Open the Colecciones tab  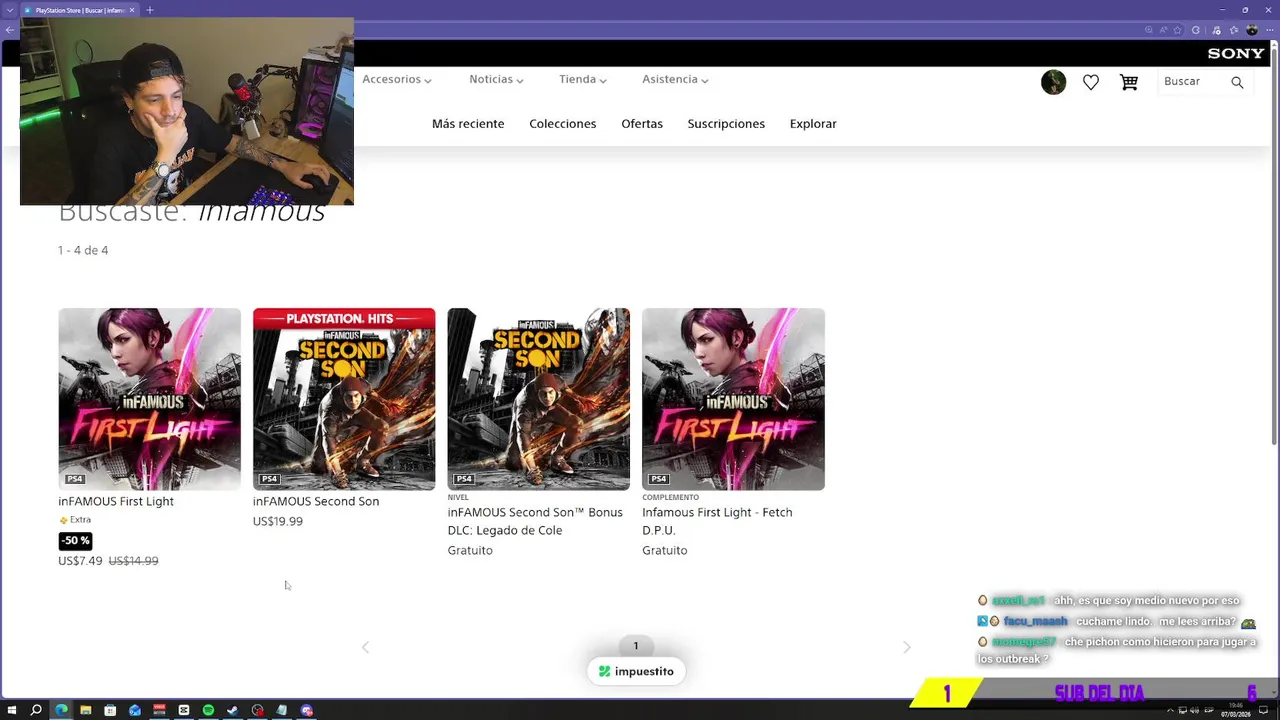click(x=563, y=124)
